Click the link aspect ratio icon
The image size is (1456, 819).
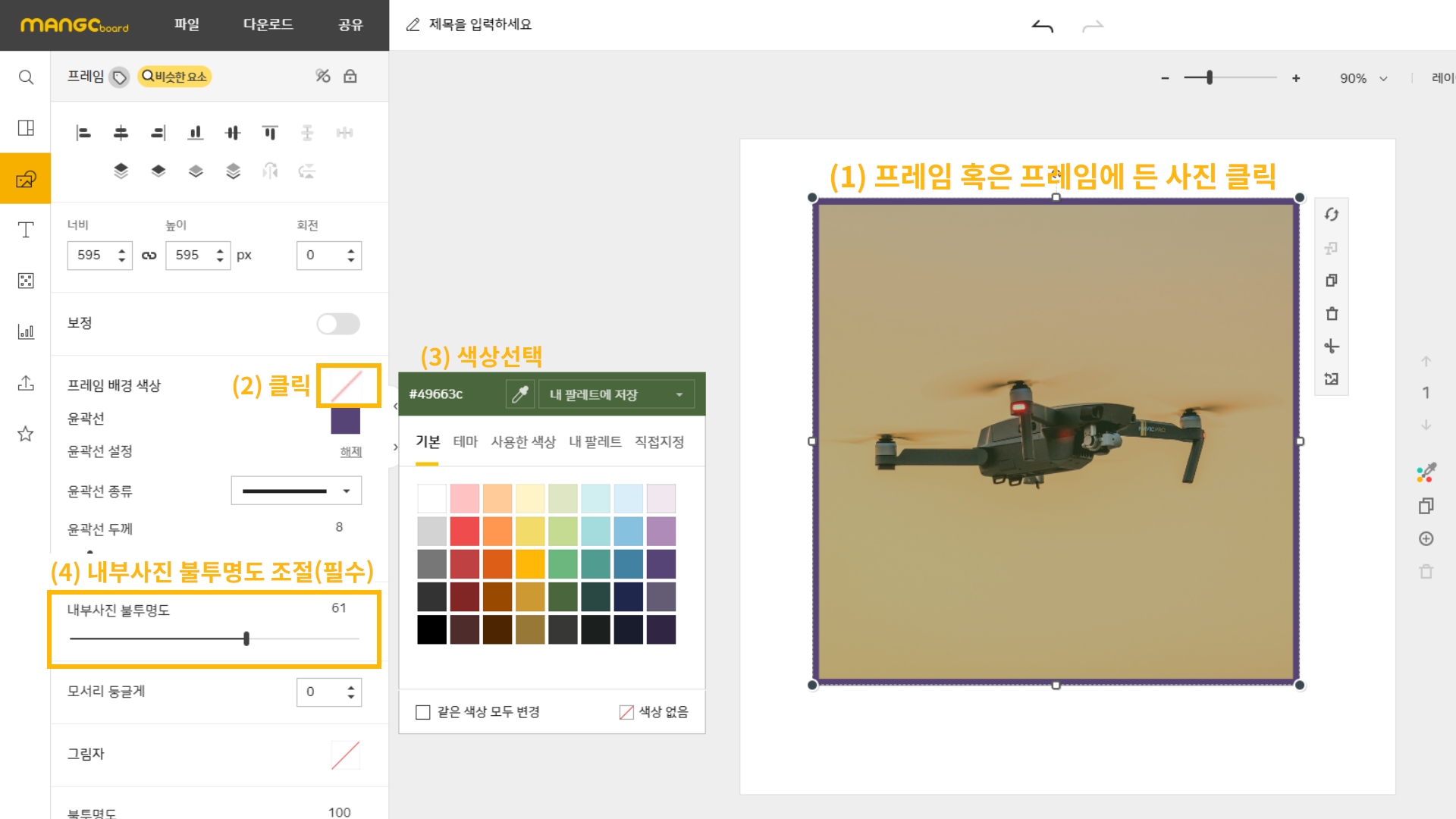click(149, 256)
